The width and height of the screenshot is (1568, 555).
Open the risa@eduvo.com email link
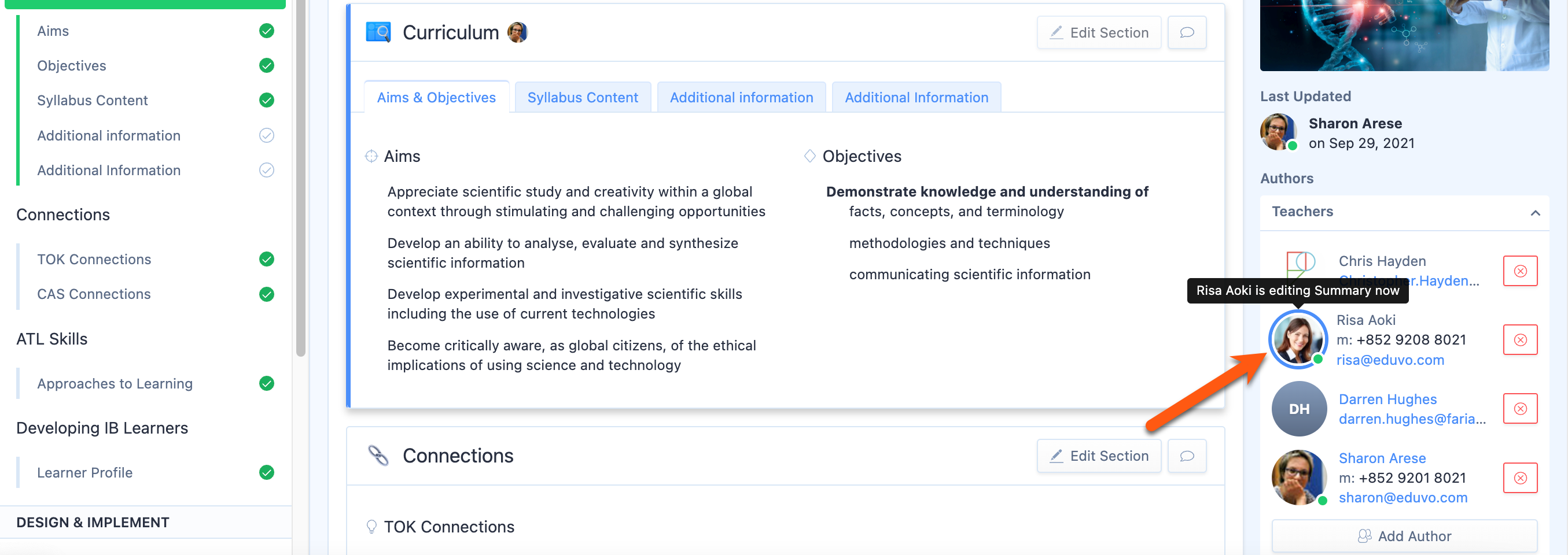point(1390,360)
